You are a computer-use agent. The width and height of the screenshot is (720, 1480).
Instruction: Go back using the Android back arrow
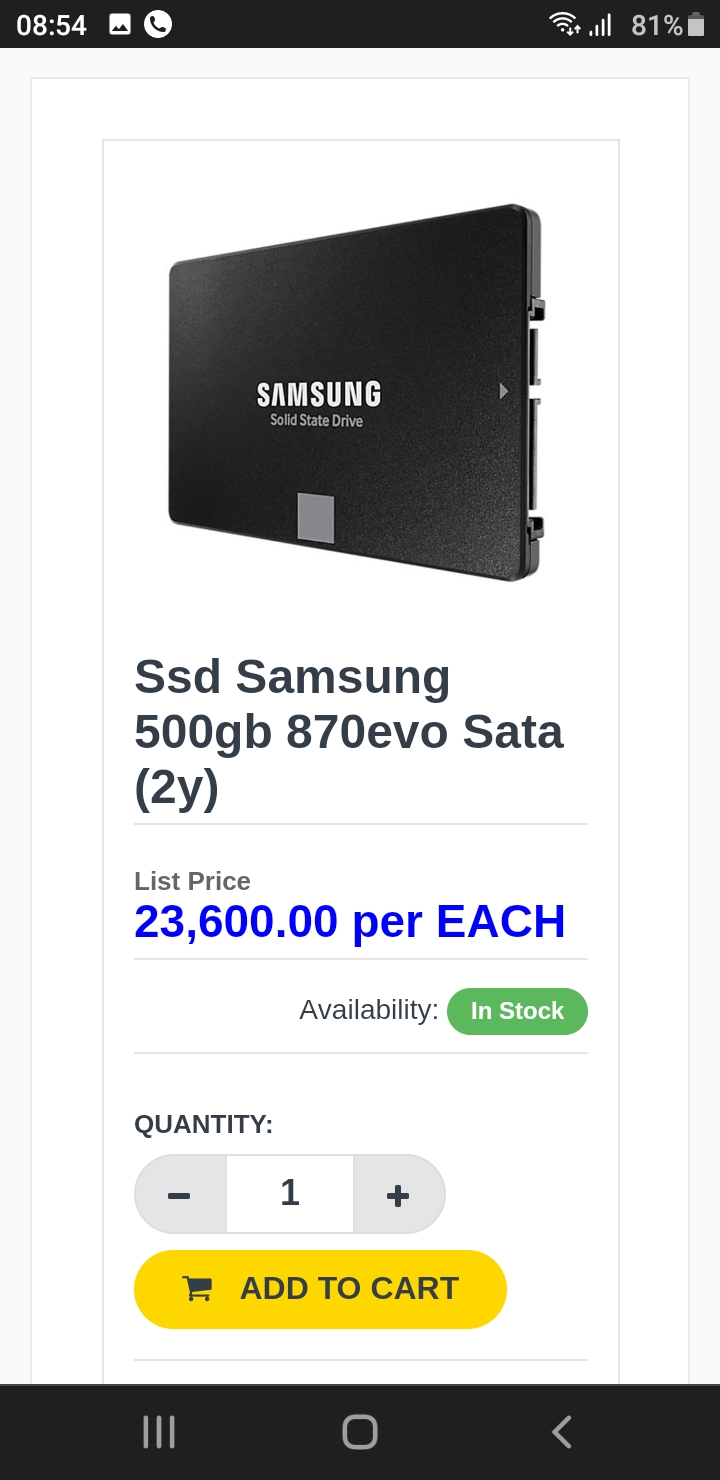click(562, 1432)
